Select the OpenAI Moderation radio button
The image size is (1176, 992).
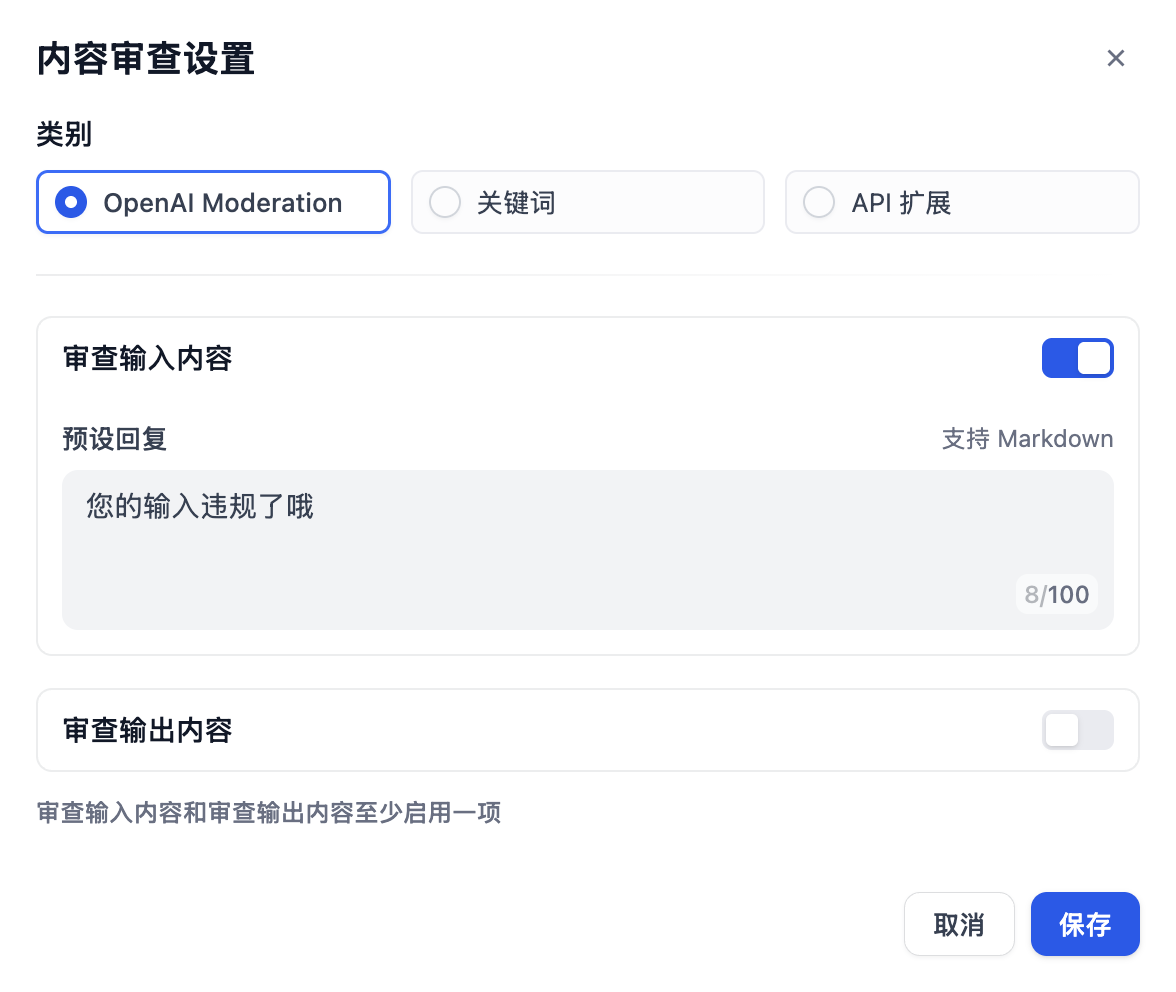click(70, 202)
